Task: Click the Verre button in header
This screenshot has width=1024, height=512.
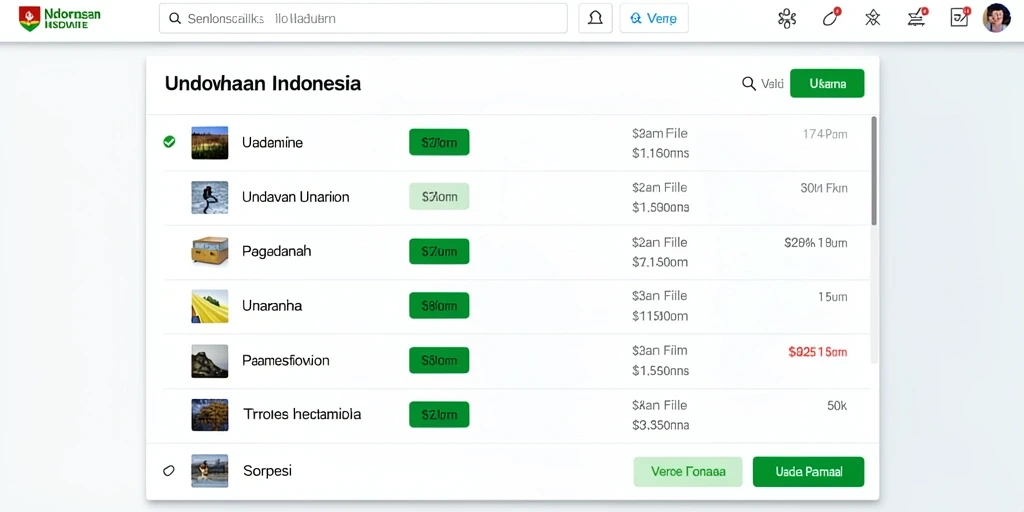Action: (x=654, y=18)
